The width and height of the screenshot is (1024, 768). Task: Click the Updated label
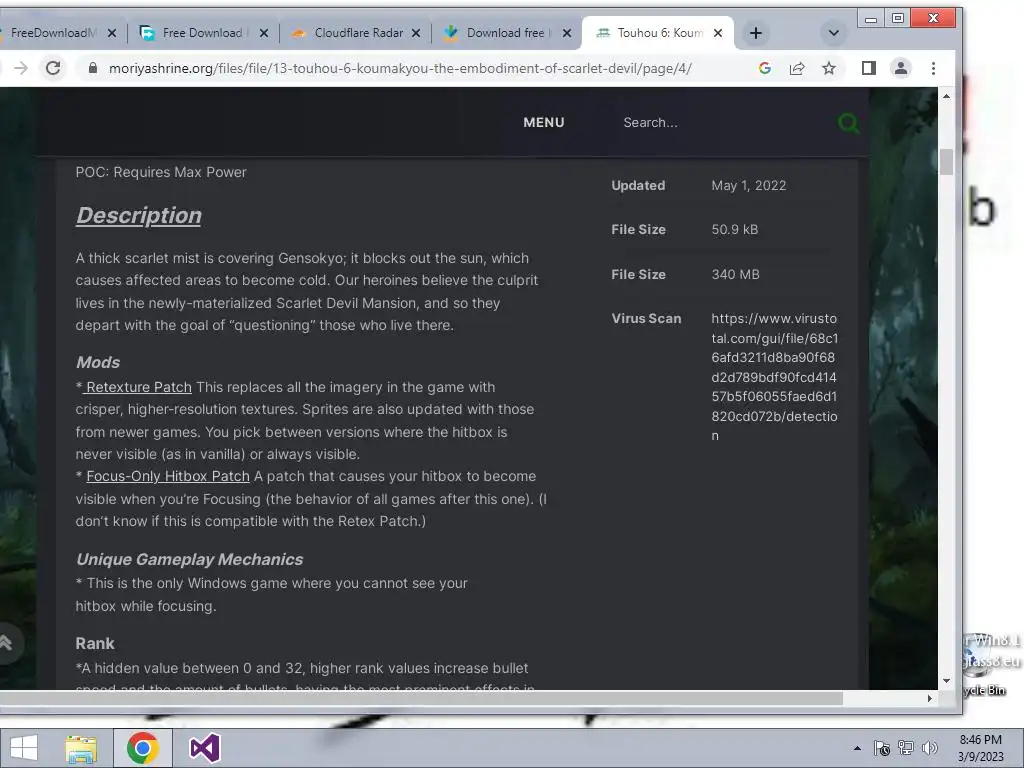tap(638, 185)
